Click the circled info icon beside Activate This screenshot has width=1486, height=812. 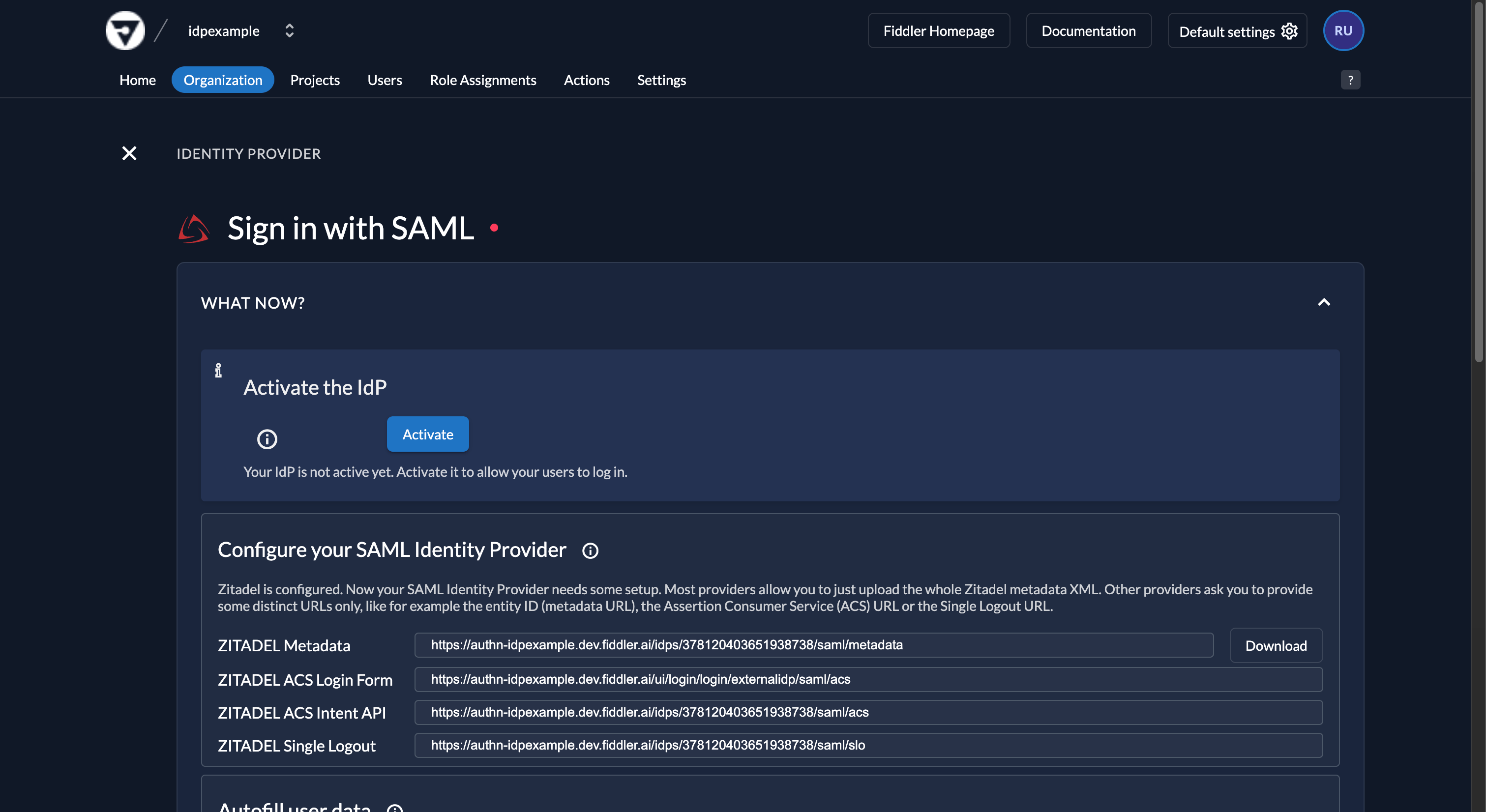pos(267,439)
